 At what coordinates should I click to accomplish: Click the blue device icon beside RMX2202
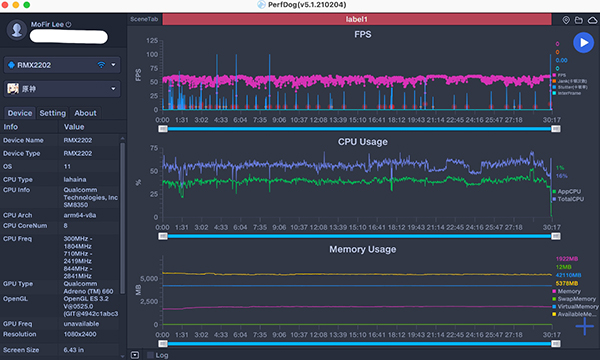pos(11,65)
